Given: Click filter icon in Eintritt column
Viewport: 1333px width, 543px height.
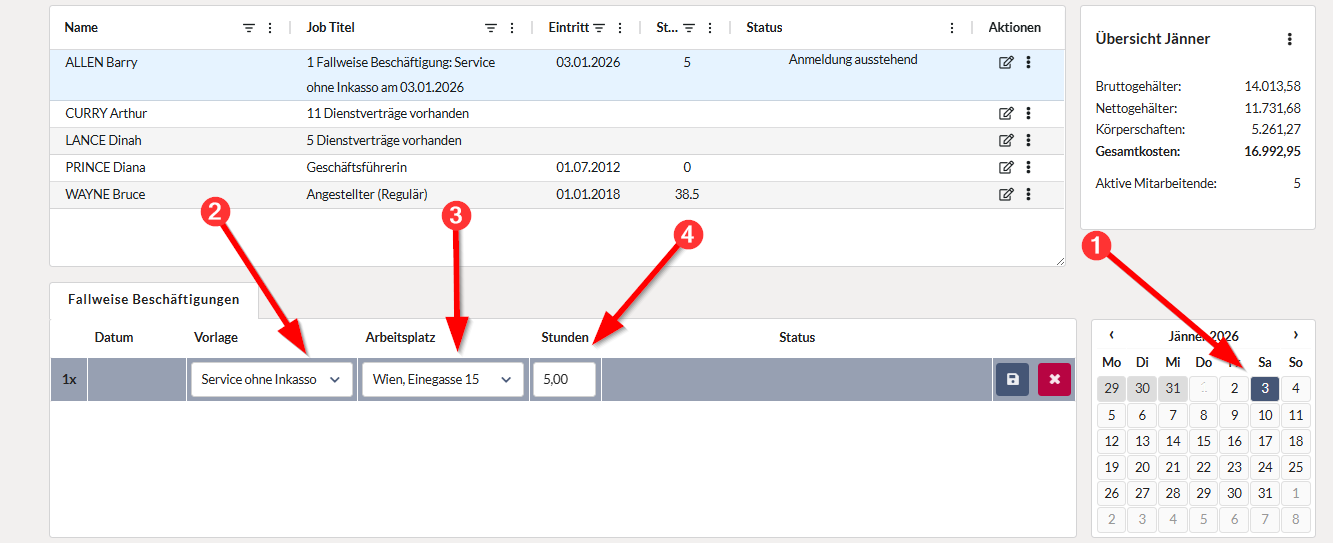Looking at the screenshot, I should 599,28.
